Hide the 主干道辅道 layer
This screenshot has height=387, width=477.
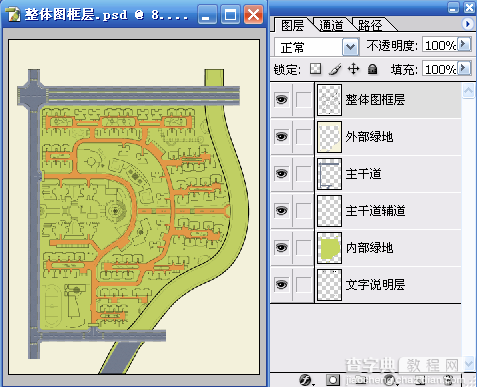281,211
